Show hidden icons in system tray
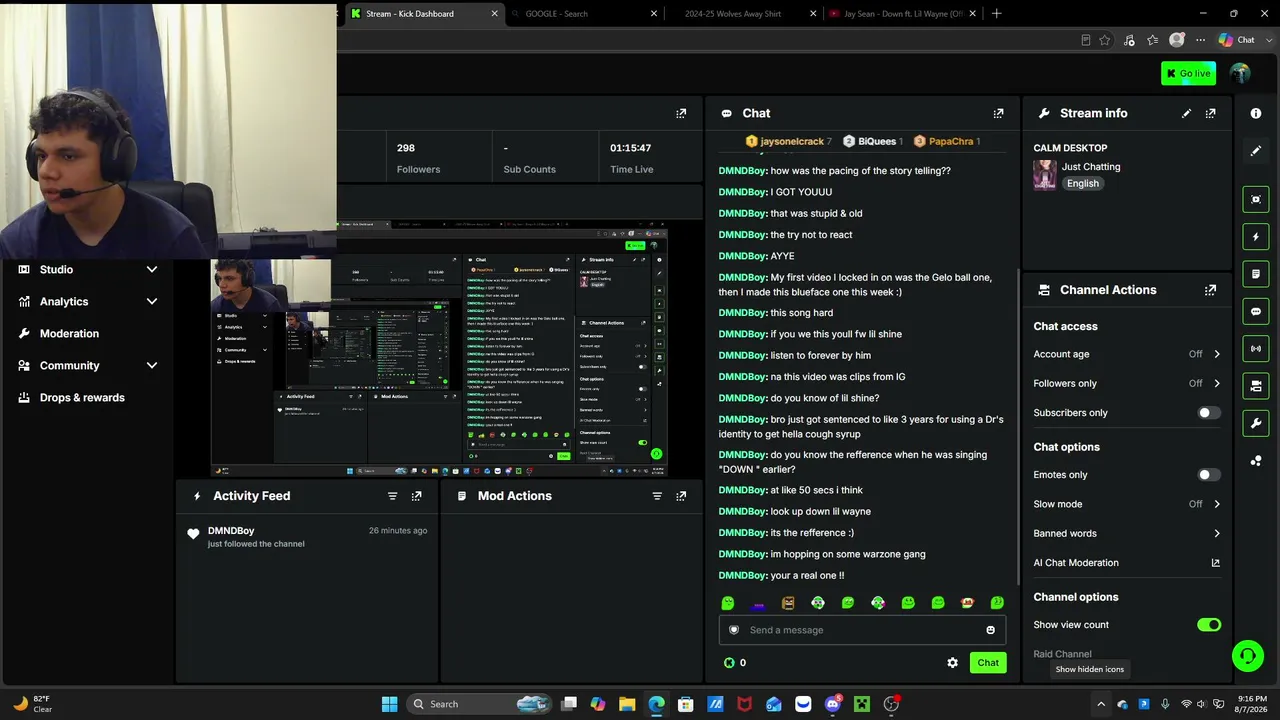Viewport: 1280px width, 720px height. (x=1101, y=704)
